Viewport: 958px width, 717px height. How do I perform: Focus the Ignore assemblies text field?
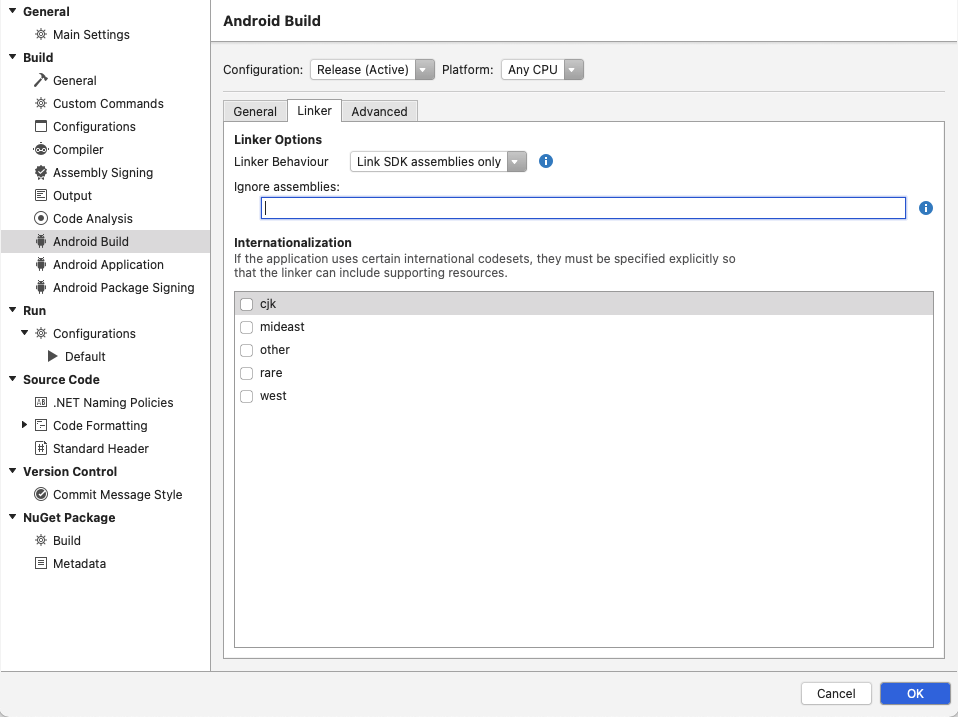pos(583,208)
